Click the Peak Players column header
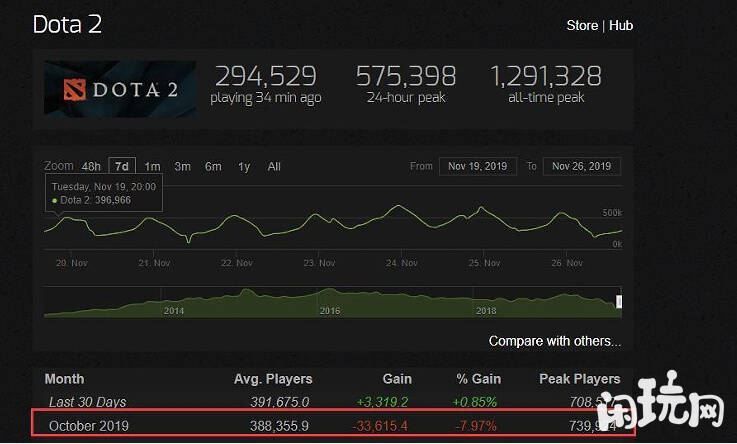This screenshot has width=737, height=444. point(578,379)
